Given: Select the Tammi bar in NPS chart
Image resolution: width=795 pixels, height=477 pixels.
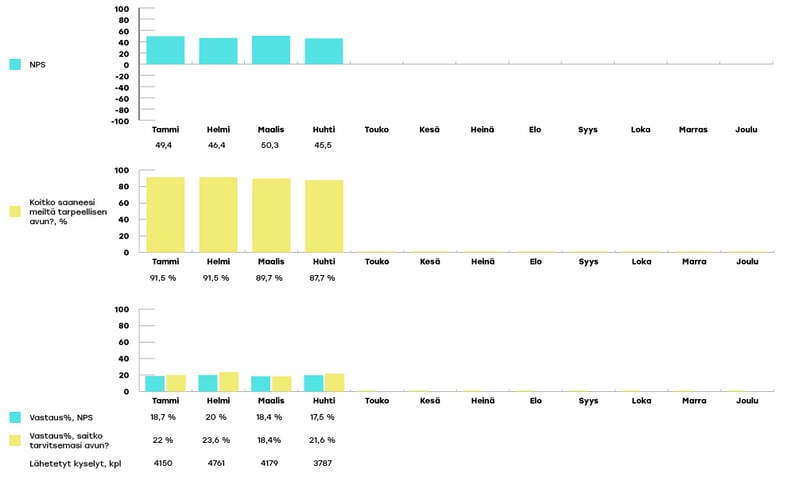Looking at the screenshot, I should (x=165, y=50).
